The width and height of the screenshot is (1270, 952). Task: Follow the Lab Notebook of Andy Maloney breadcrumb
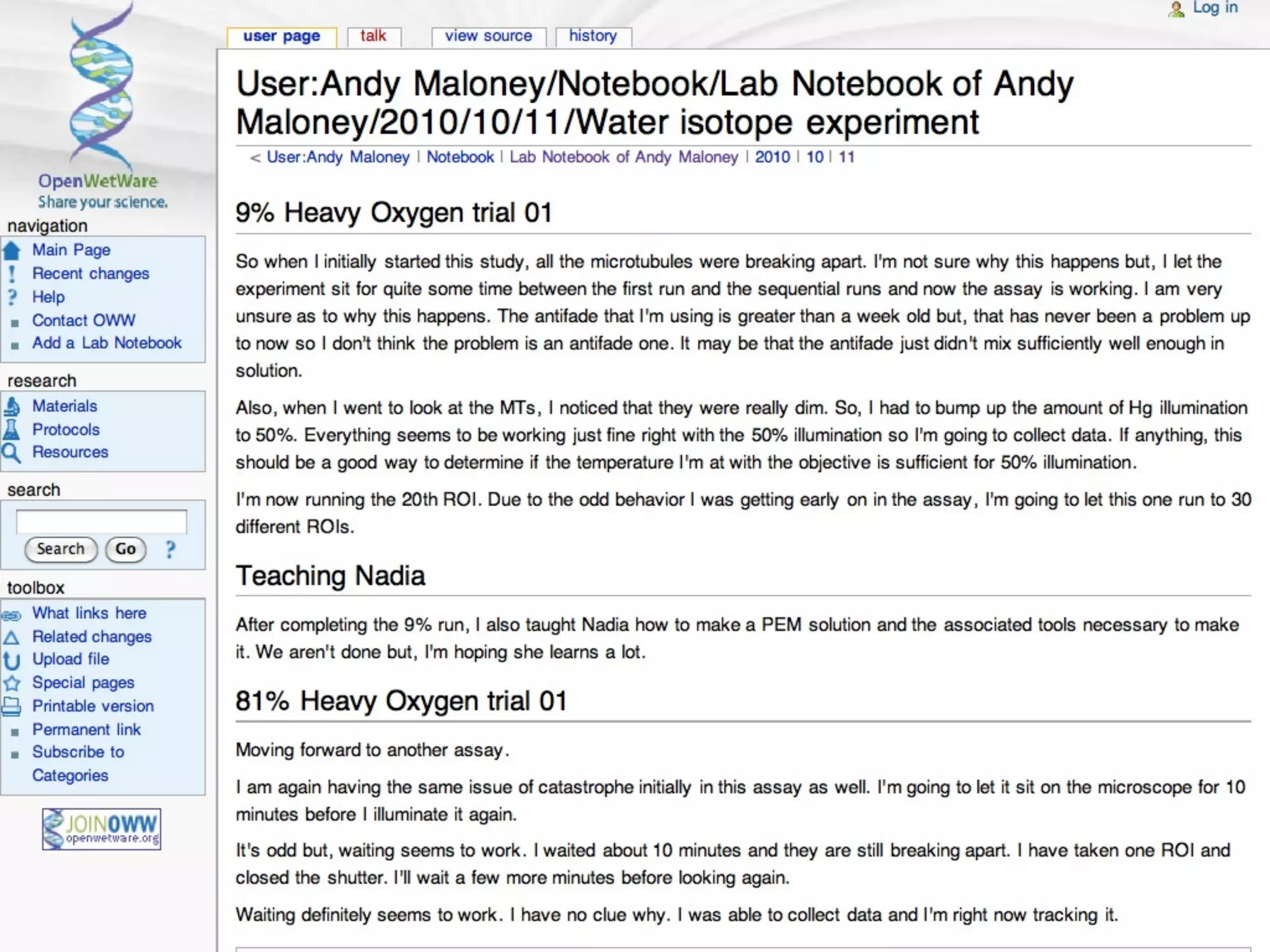(623, 157)
